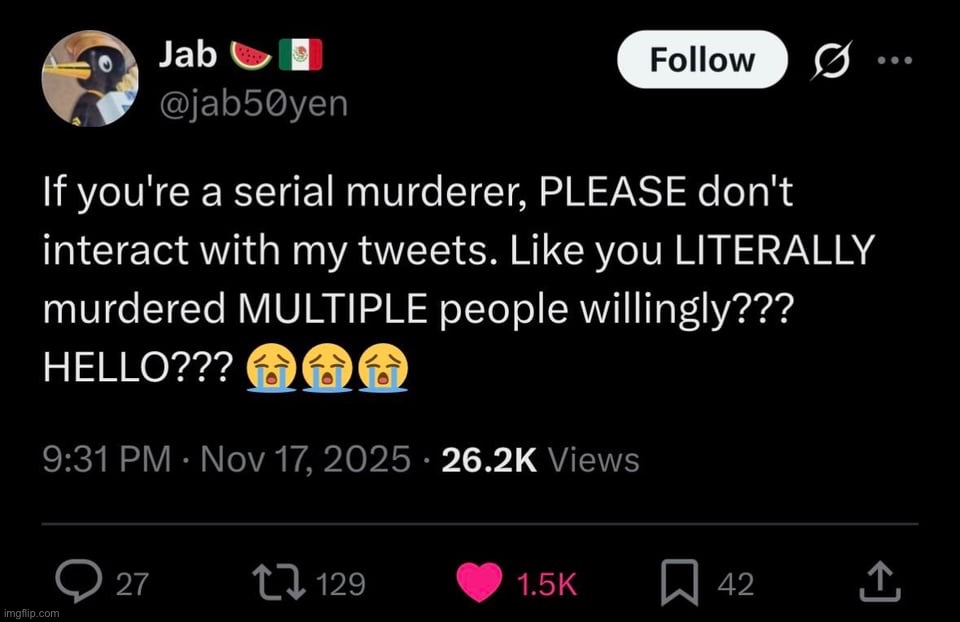The image size is (960, 622).
Task: Unlike the tweet via the pink heart
Action: click(x=479, y=582)
